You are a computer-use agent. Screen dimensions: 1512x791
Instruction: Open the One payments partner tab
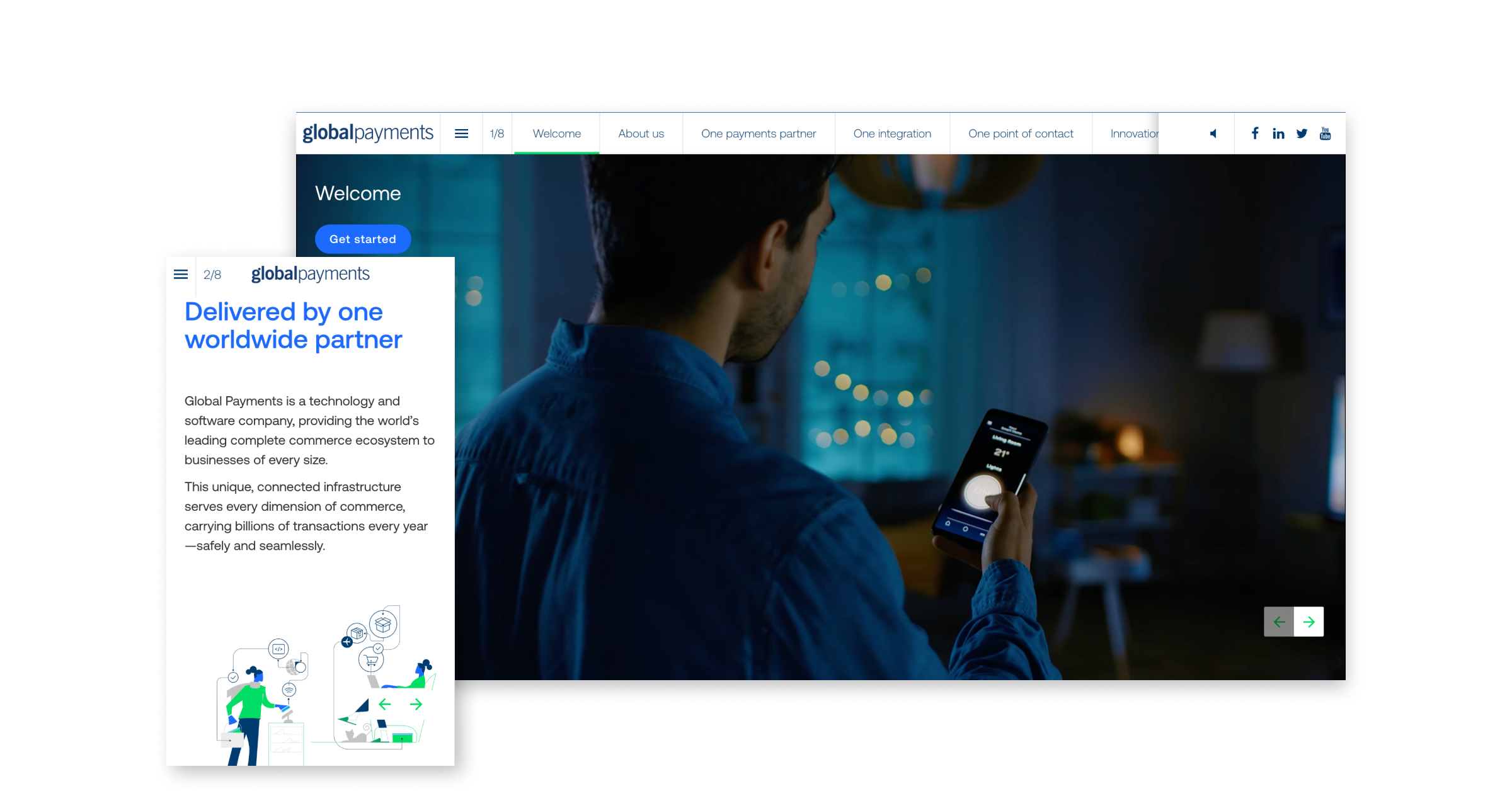pos(758,134)
